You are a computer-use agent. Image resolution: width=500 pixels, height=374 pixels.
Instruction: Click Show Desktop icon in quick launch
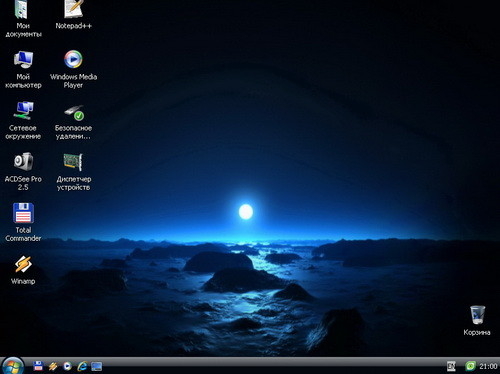pos(97,366)
